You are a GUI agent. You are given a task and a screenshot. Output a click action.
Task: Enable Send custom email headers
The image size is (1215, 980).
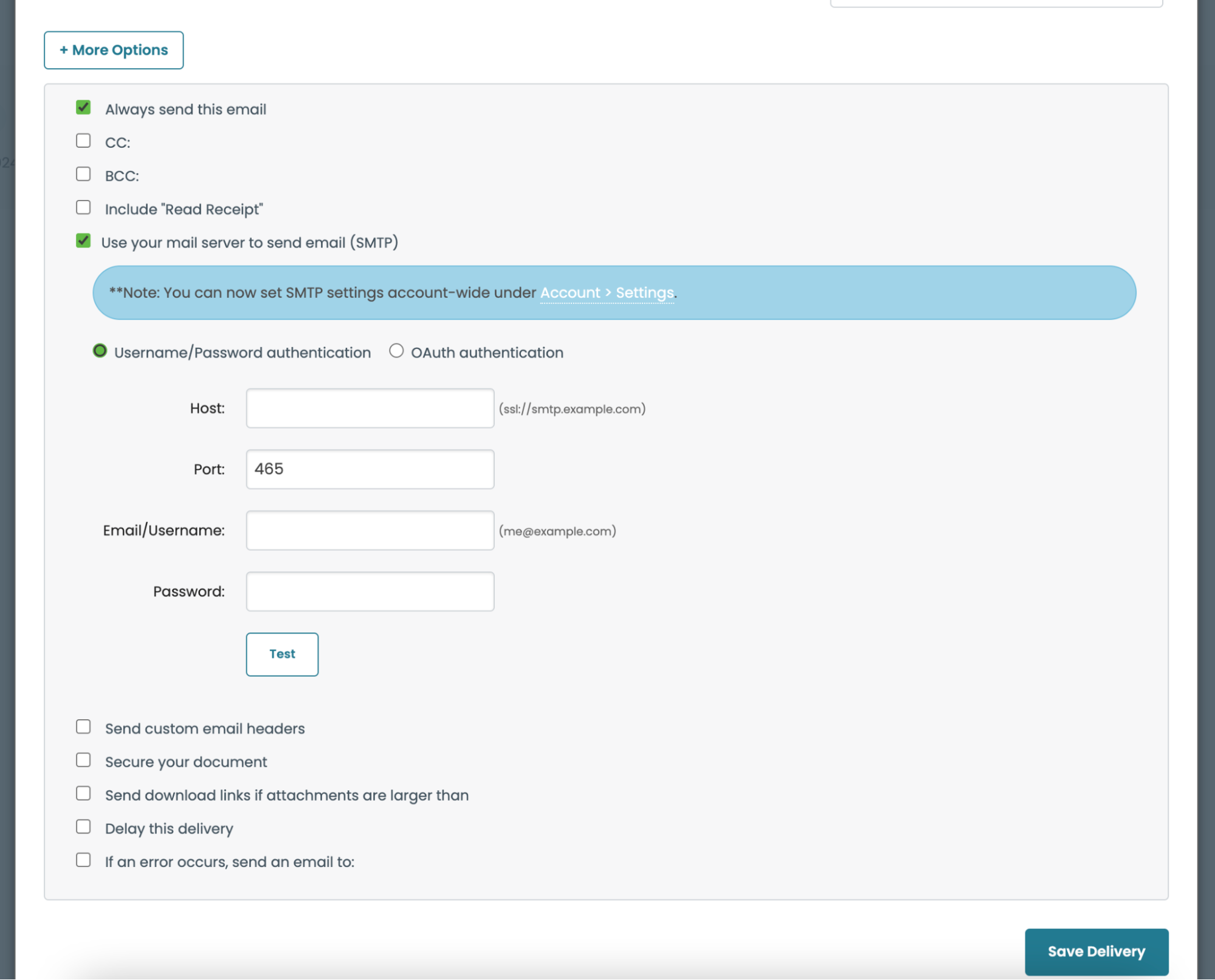click(83, 727)
